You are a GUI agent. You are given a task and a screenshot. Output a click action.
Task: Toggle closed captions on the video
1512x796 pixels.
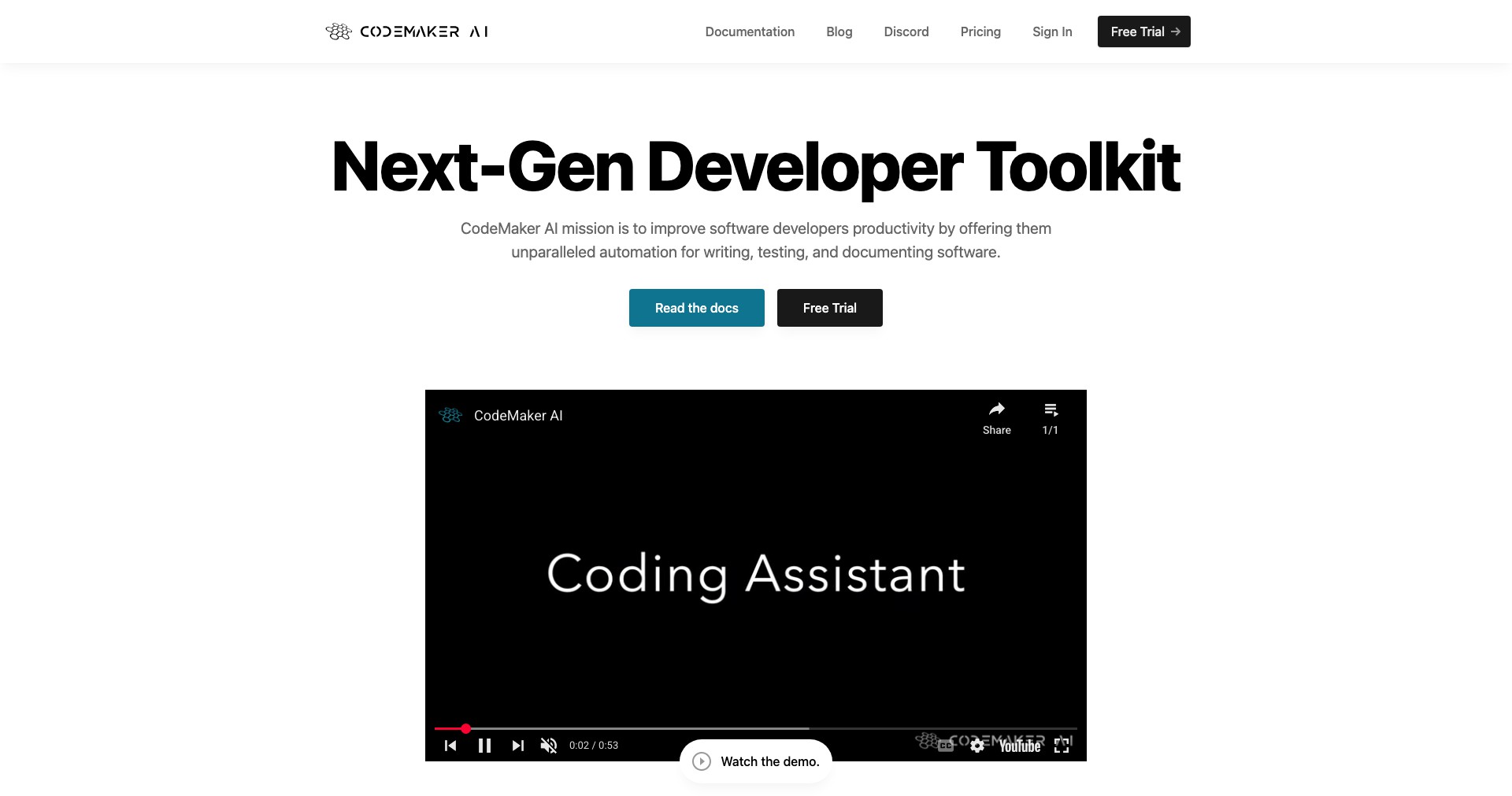tap(946, 746)
